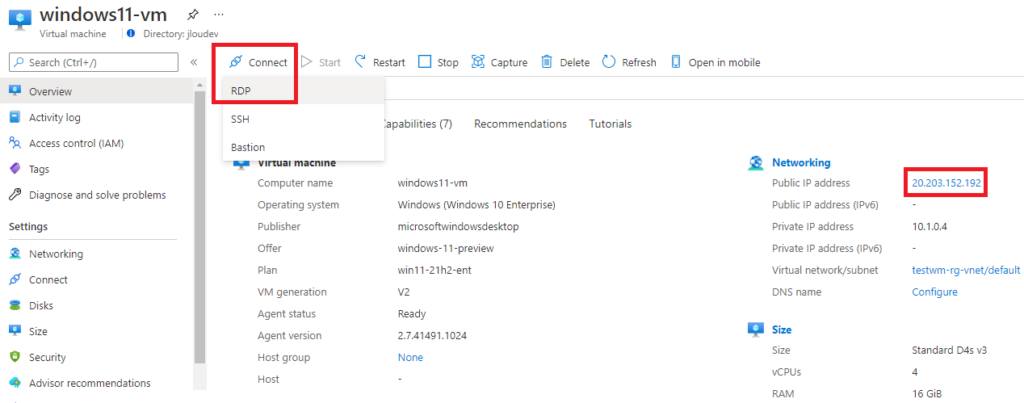Click the Size section monitor icon
1024x403 pixels.
(756, 329)
